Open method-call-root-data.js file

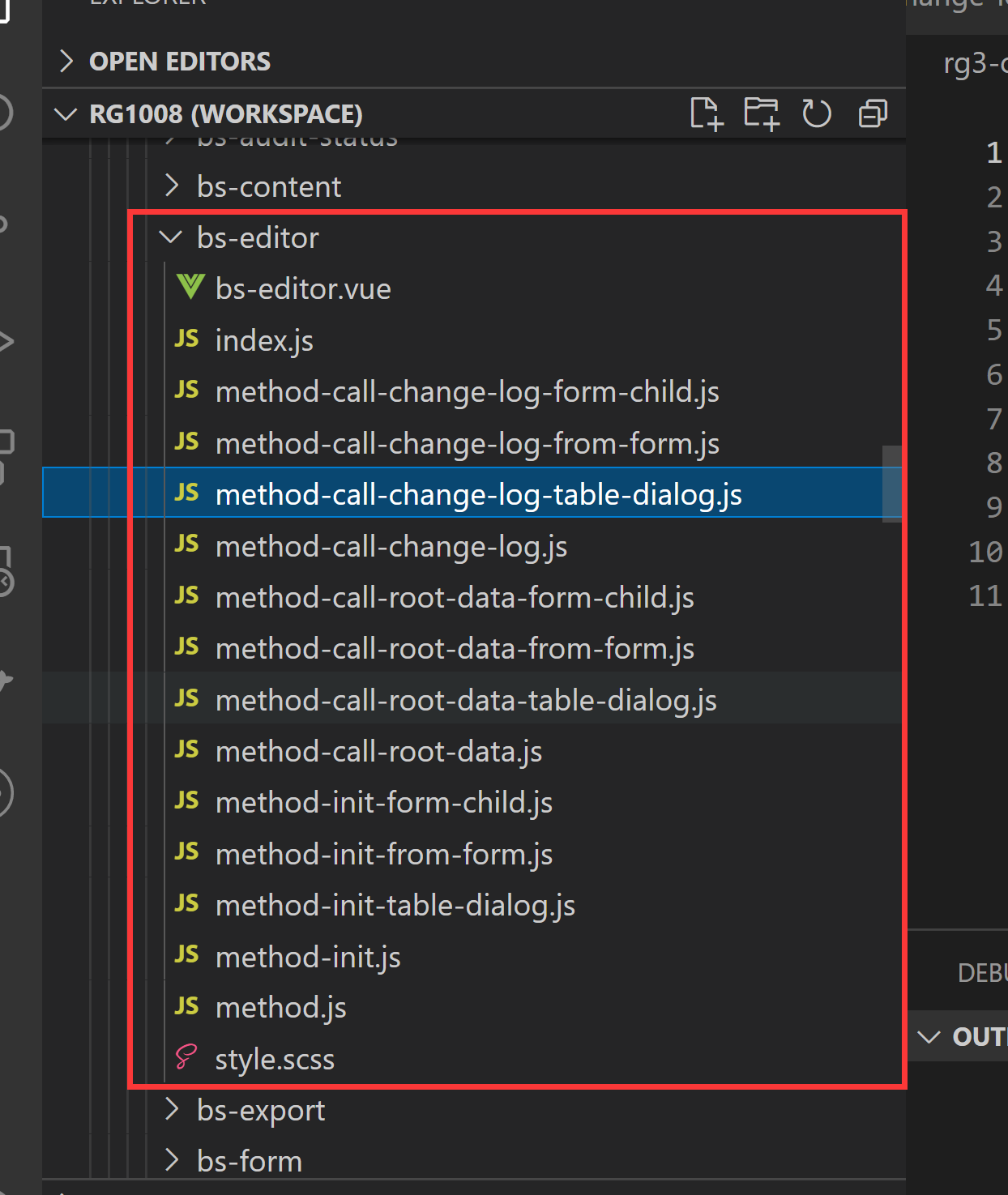tap(378, 751)
